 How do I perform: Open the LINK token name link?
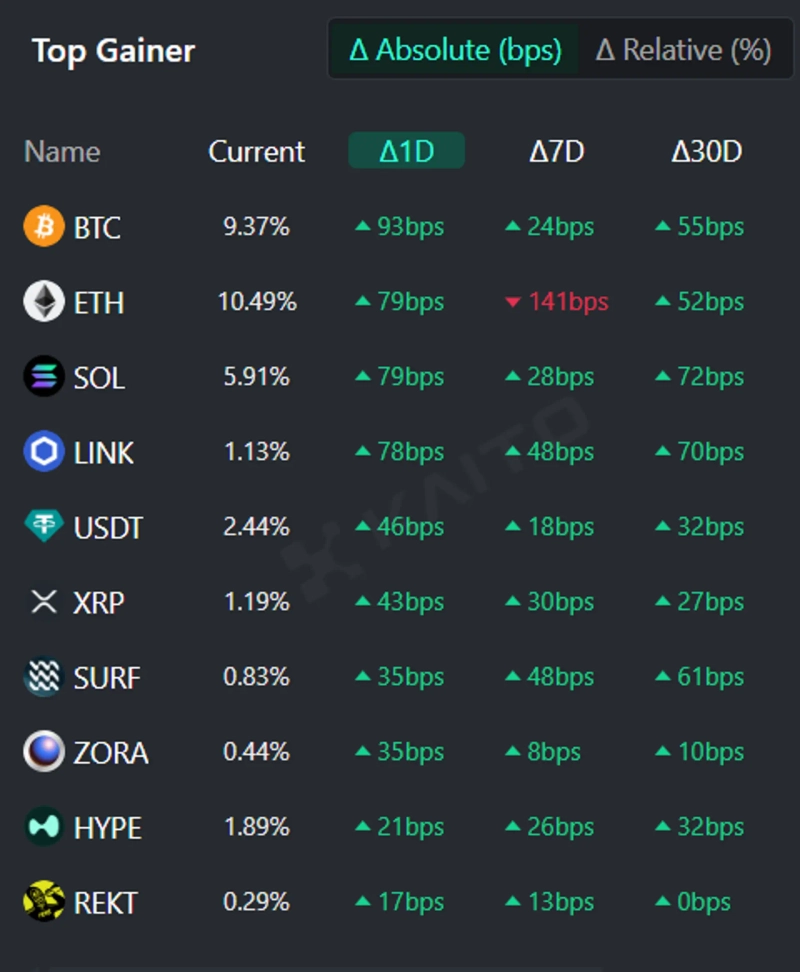tap(103, 453)
